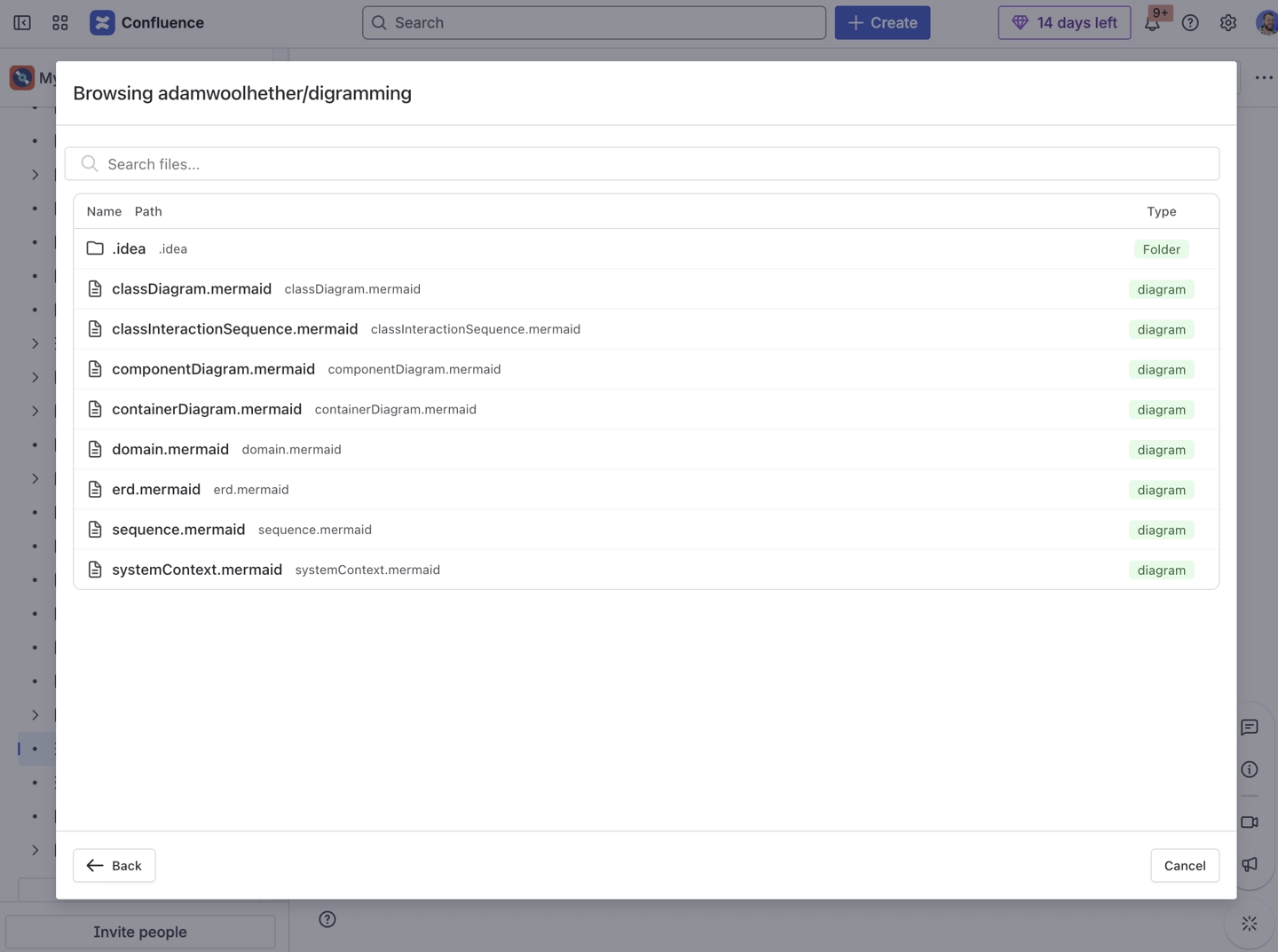Expand a collapsed page chevron in sidebar
Image resolution: width=1278 pixels, height=952 pixels.
click(x=35, y=174)
